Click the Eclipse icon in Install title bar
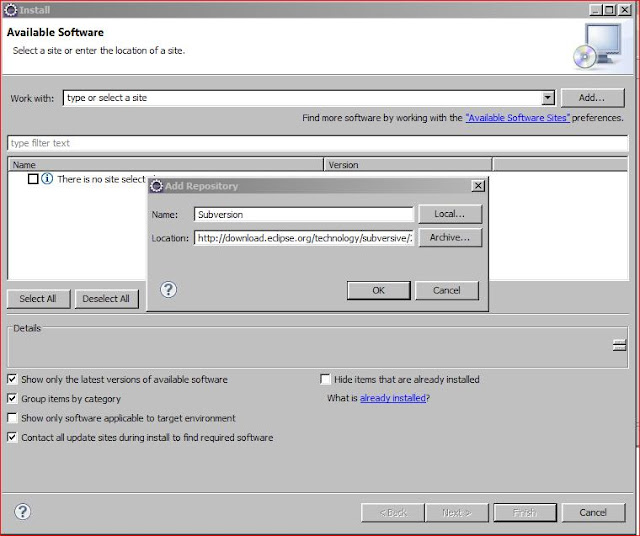Viewport: 640px width, 536px height. tap(10, 9)
